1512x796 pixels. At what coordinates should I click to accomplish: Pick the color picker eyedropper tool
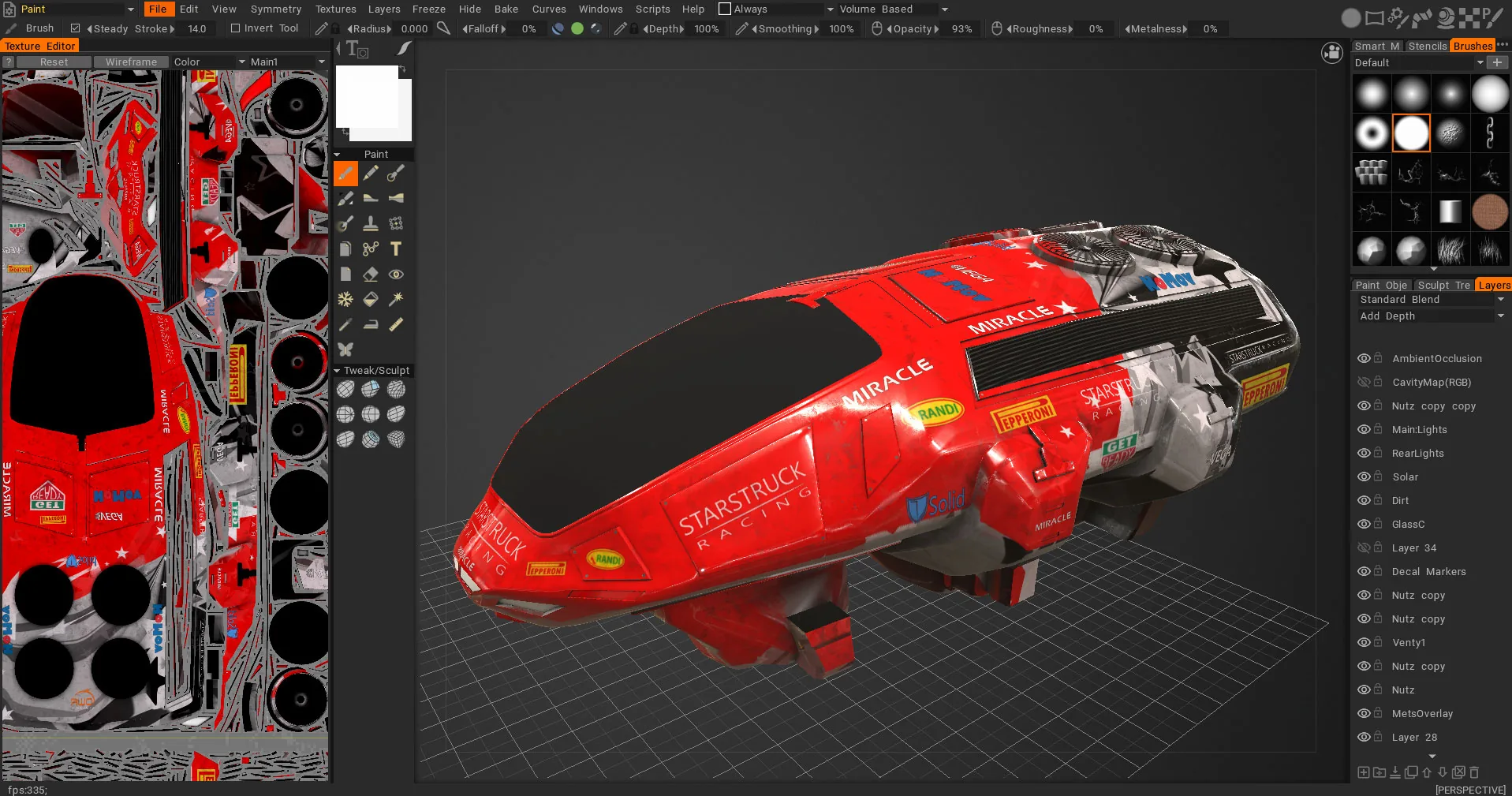(345, 324)
